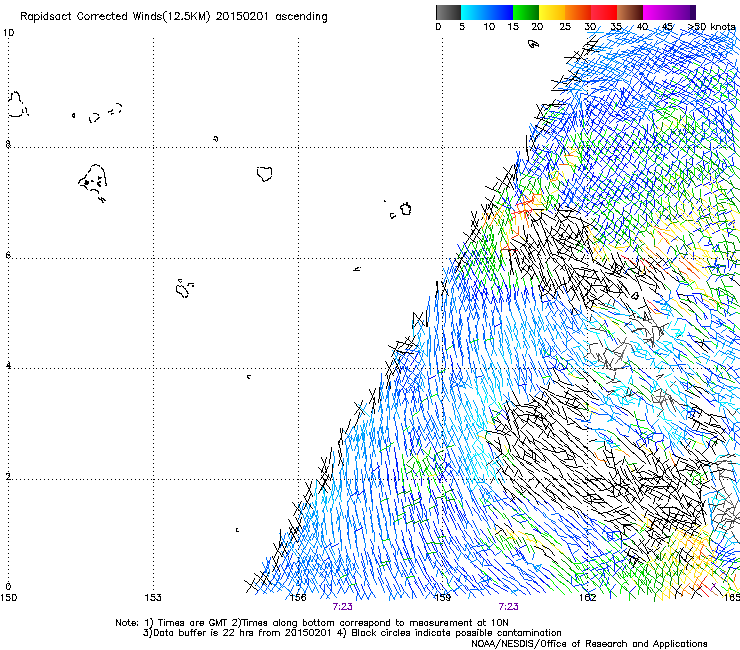This screenshot has width=740, height=650.
Task: Click the purple '7:23' time between 156 and 159
Action: pyautogui.click(x=342, y=607)
